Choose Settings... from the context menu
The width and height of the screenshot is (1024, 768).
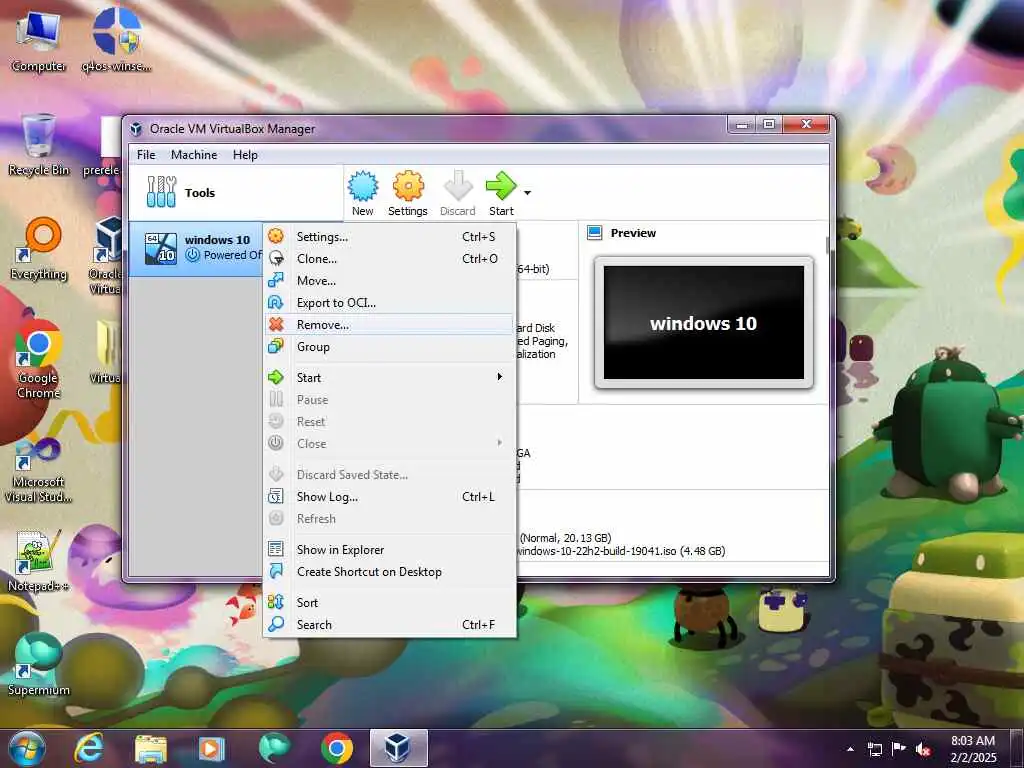click(x=390, y=236)
